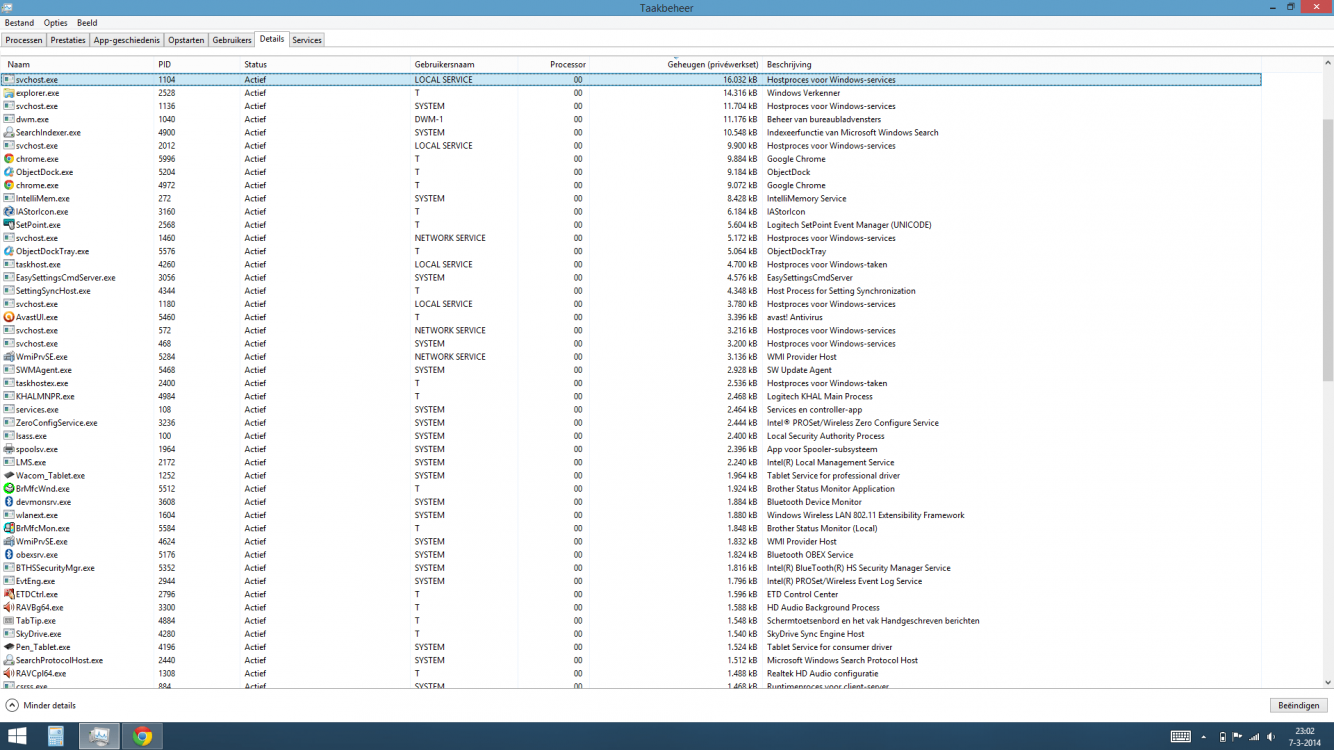This screenshot has width=1334, height=750.
Task: Open the Bestand menu
Action: pyautogui.click(x=19, y=22)
